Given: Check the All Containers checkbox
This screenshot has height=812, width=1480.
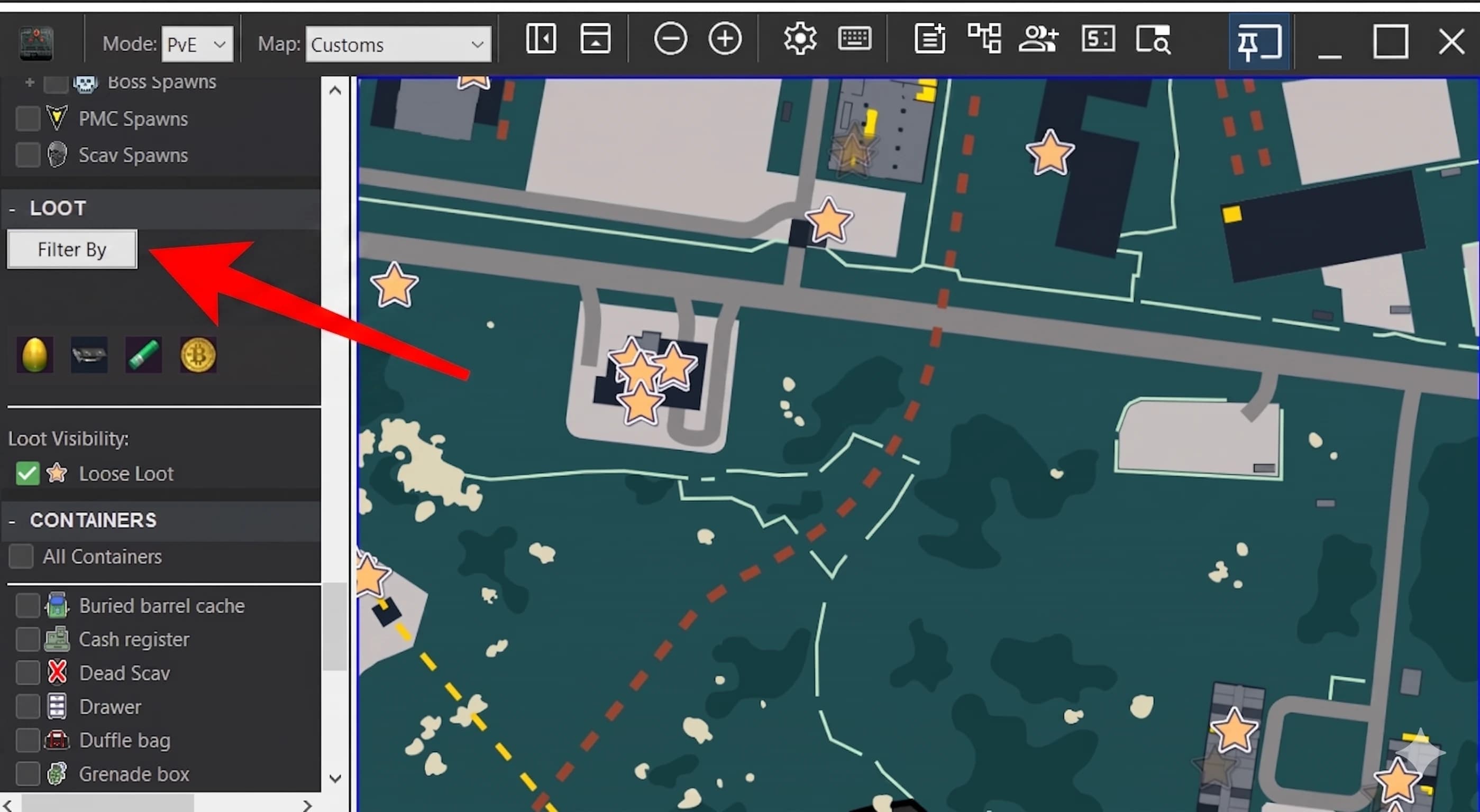Looking at the screenshot, I should pos(21,557).
